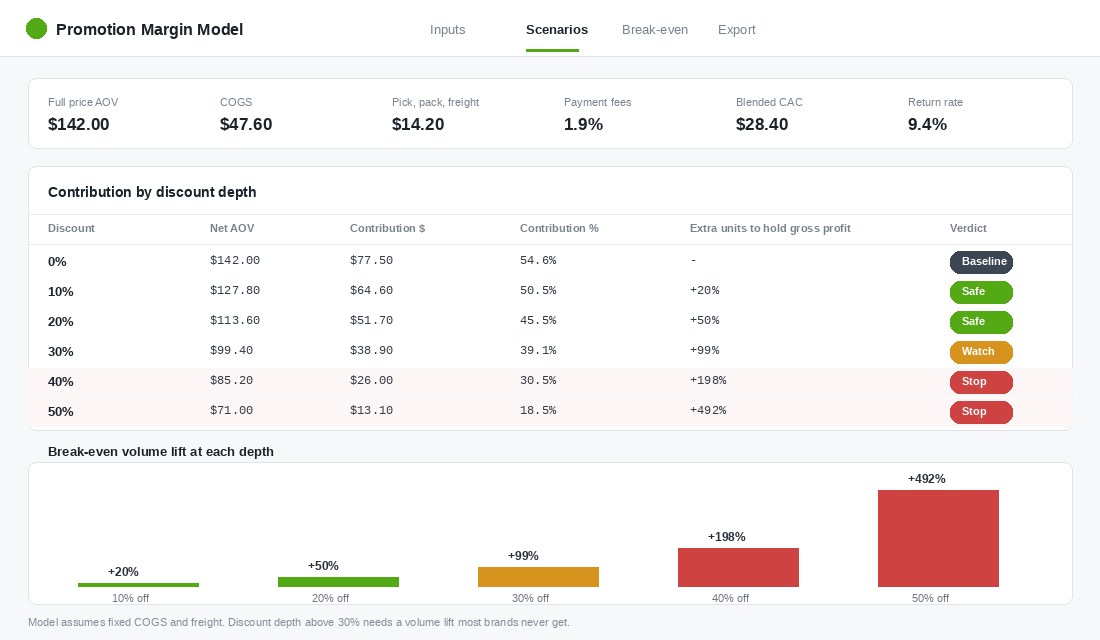Viewport: 1100px width, 640px height.
Task: Click the orange 30% off chart bar
Action: pos(538,577)
